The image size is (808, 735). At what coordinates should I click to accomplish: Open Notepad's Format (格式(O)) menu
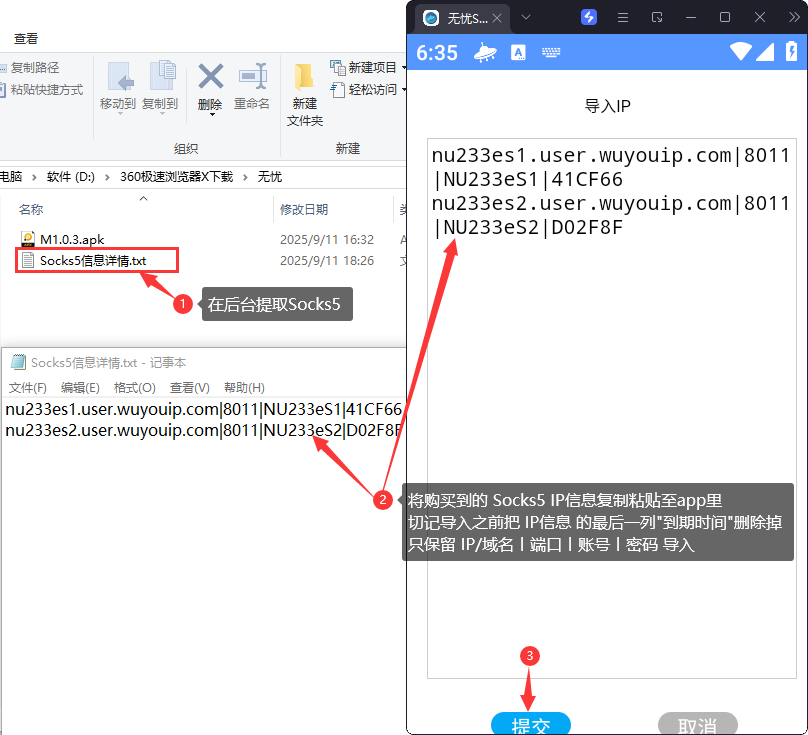point(134,388)
